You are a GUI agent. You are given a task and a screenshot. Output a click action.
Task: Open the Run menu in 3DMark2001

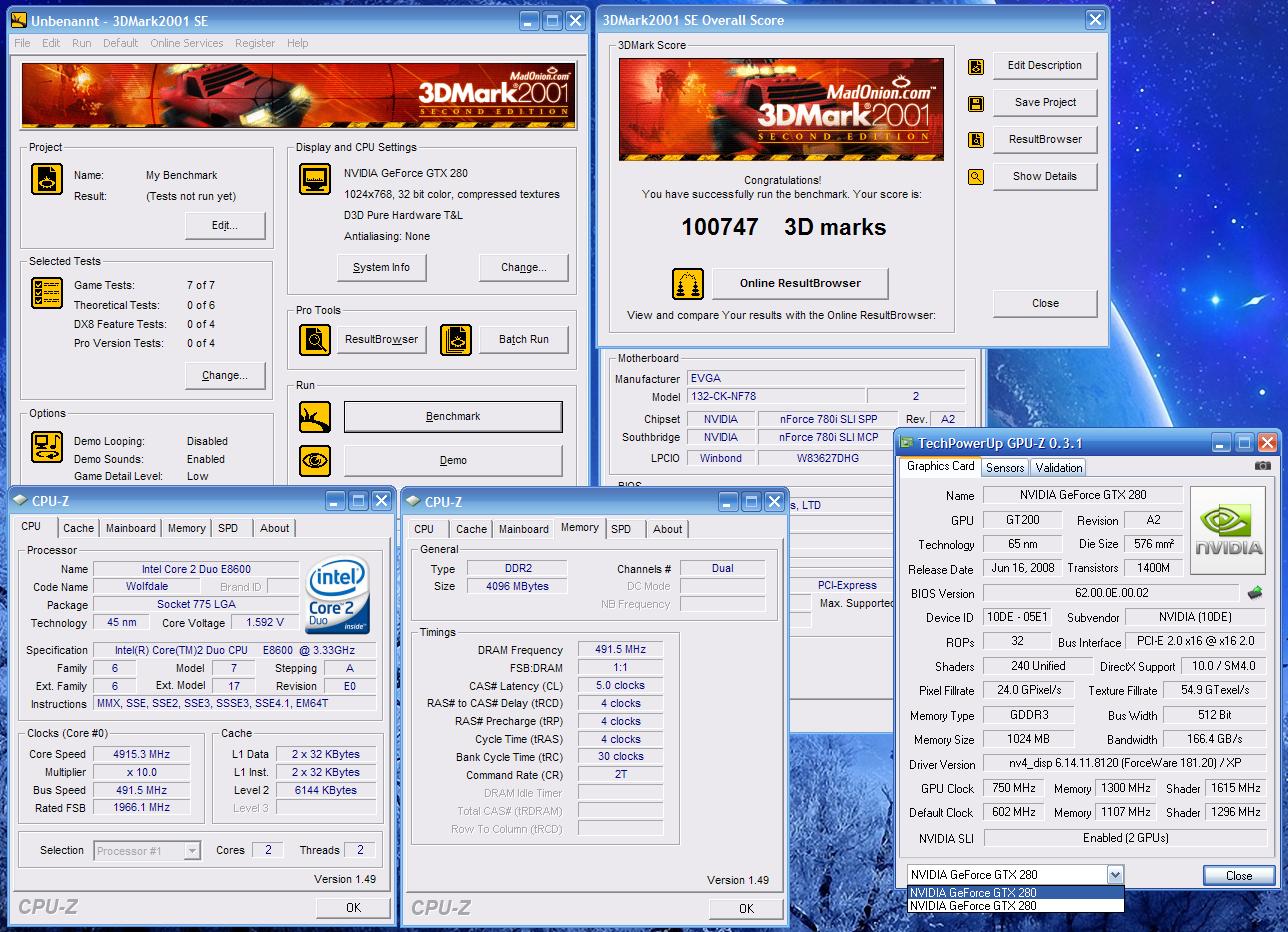pos(82,43)
